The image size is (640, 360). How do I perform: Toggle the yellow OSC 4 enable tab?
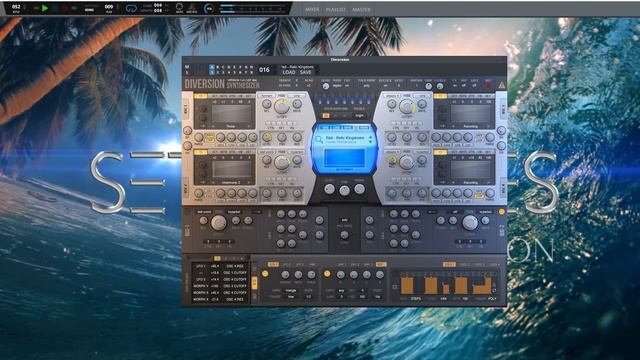[440, 152]
